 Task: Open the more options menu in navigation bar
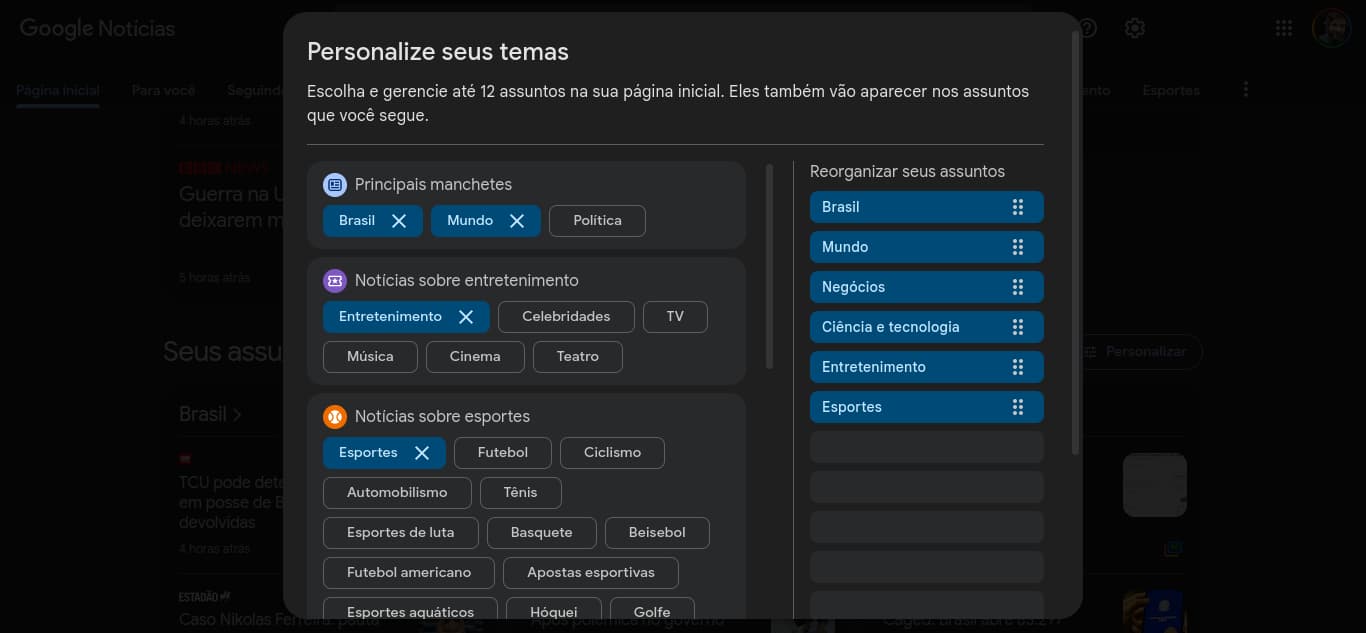[x=1245, y=90]
